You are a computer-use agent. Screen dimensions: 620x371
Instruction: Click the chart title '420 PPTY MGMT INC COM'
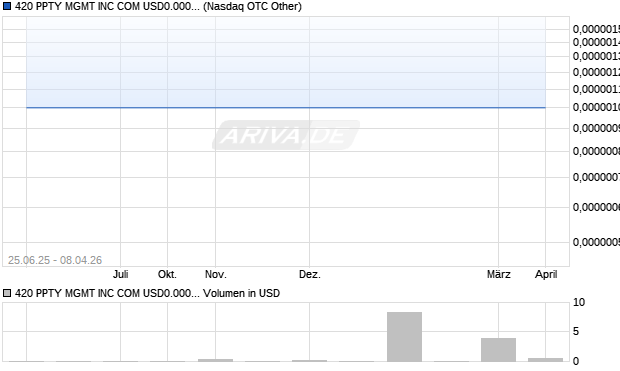(78, 6)
